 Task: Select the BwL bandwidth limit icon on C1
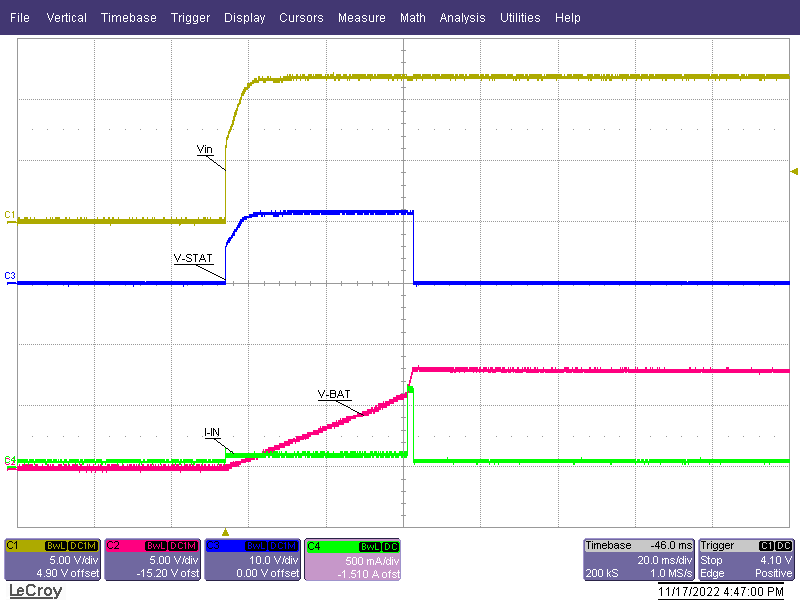click(x=56, y=546)
